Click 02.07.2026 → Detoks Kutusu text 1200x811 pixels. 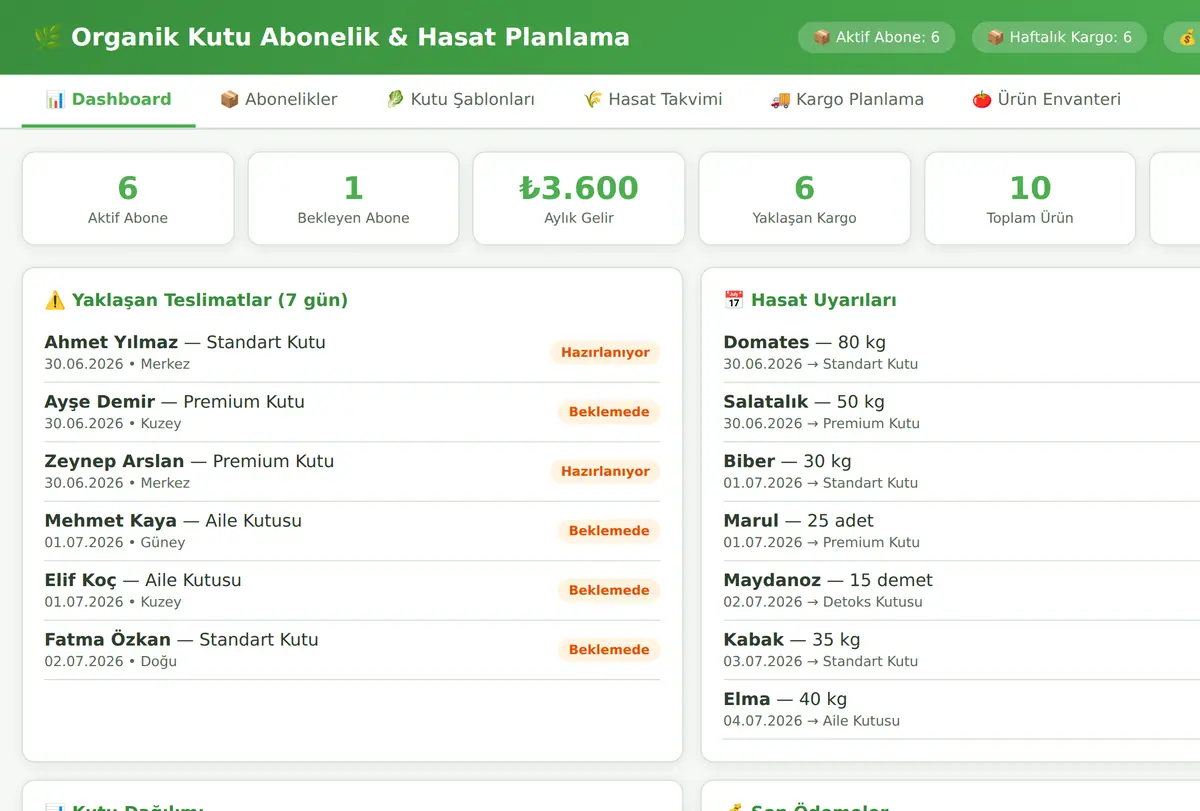(823, 601)
